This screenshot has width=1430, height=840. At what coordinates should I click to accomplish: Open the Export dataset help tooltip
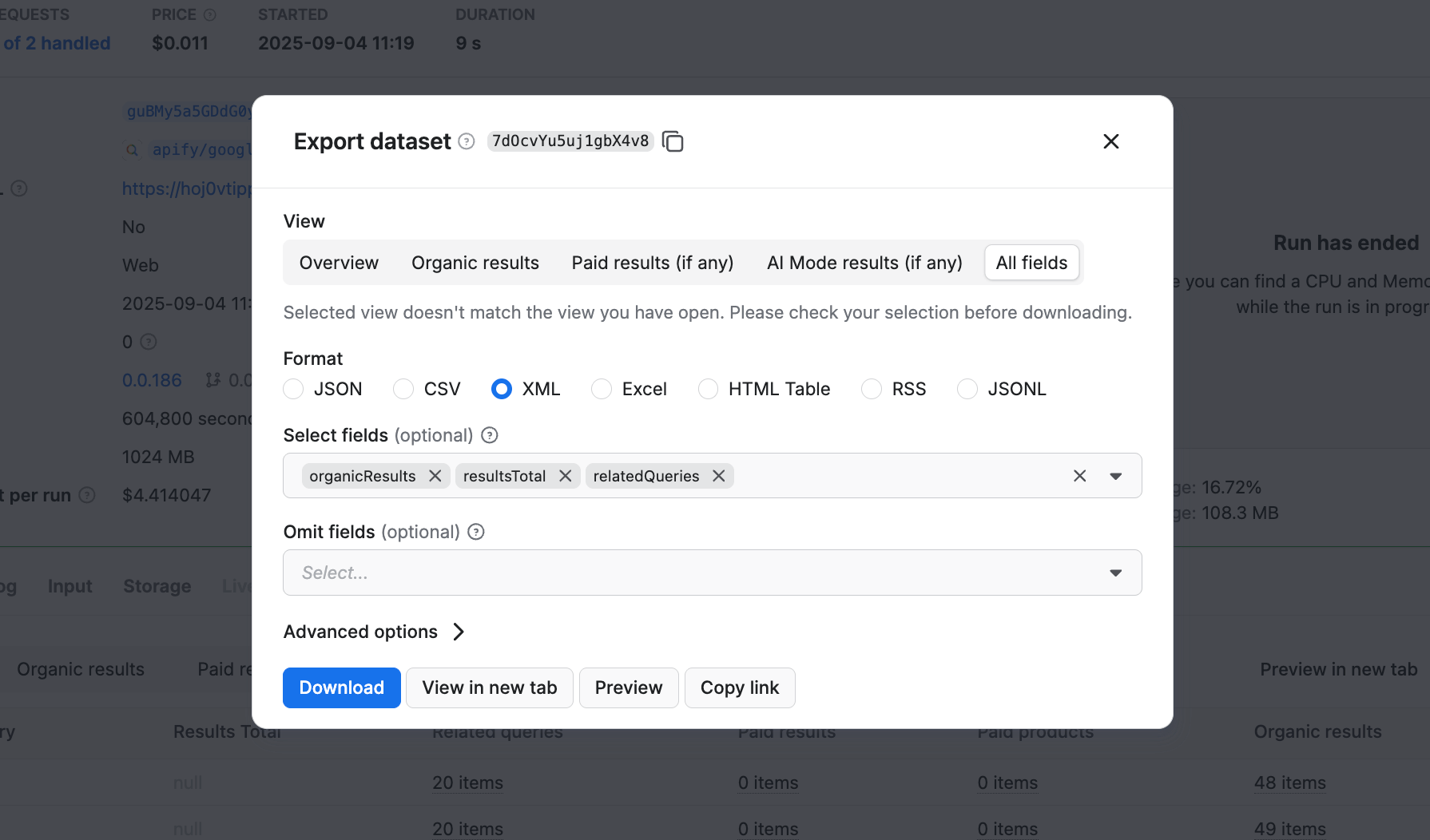click(x=466, y=141)
